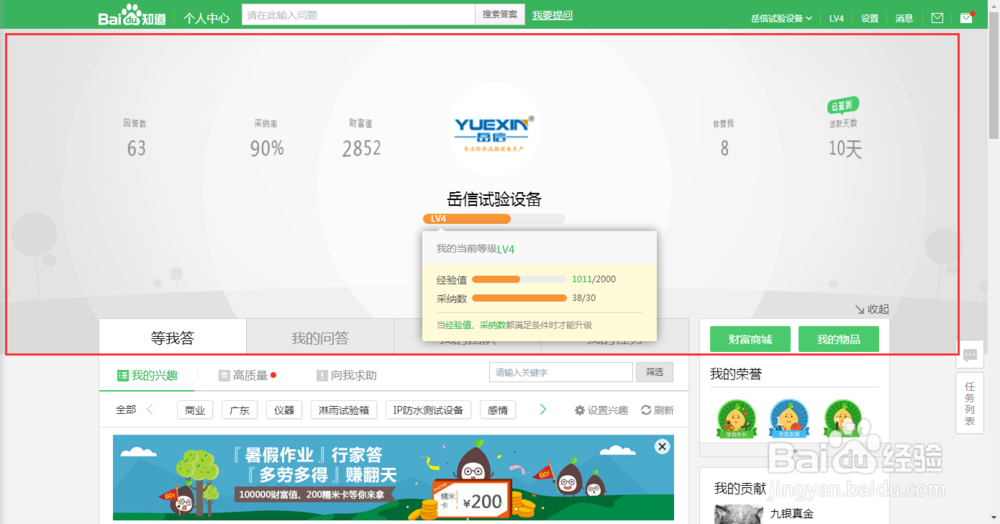The image size is (1000, 524).
Task: Click the 九银真金 contributor name
Action: pos(791,514)
